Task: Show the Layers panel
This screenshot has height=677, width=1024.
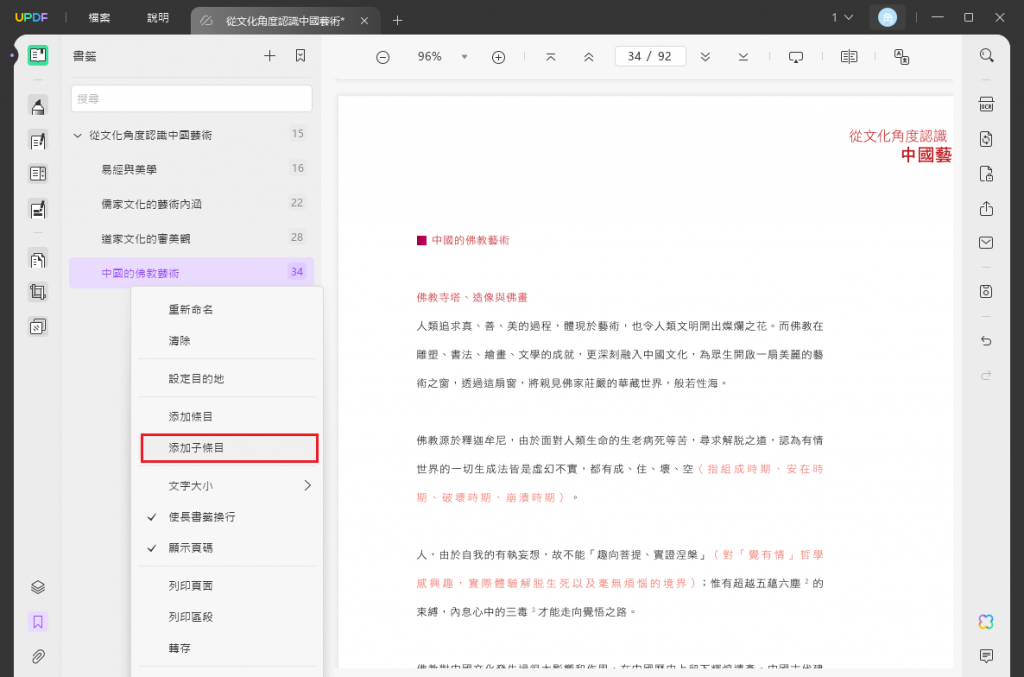Action: pos(38,587)
